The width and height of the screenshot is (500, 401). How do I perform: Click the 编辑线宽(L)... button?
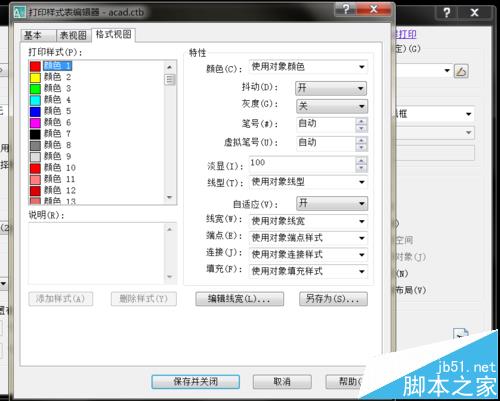tap(240, 299)
